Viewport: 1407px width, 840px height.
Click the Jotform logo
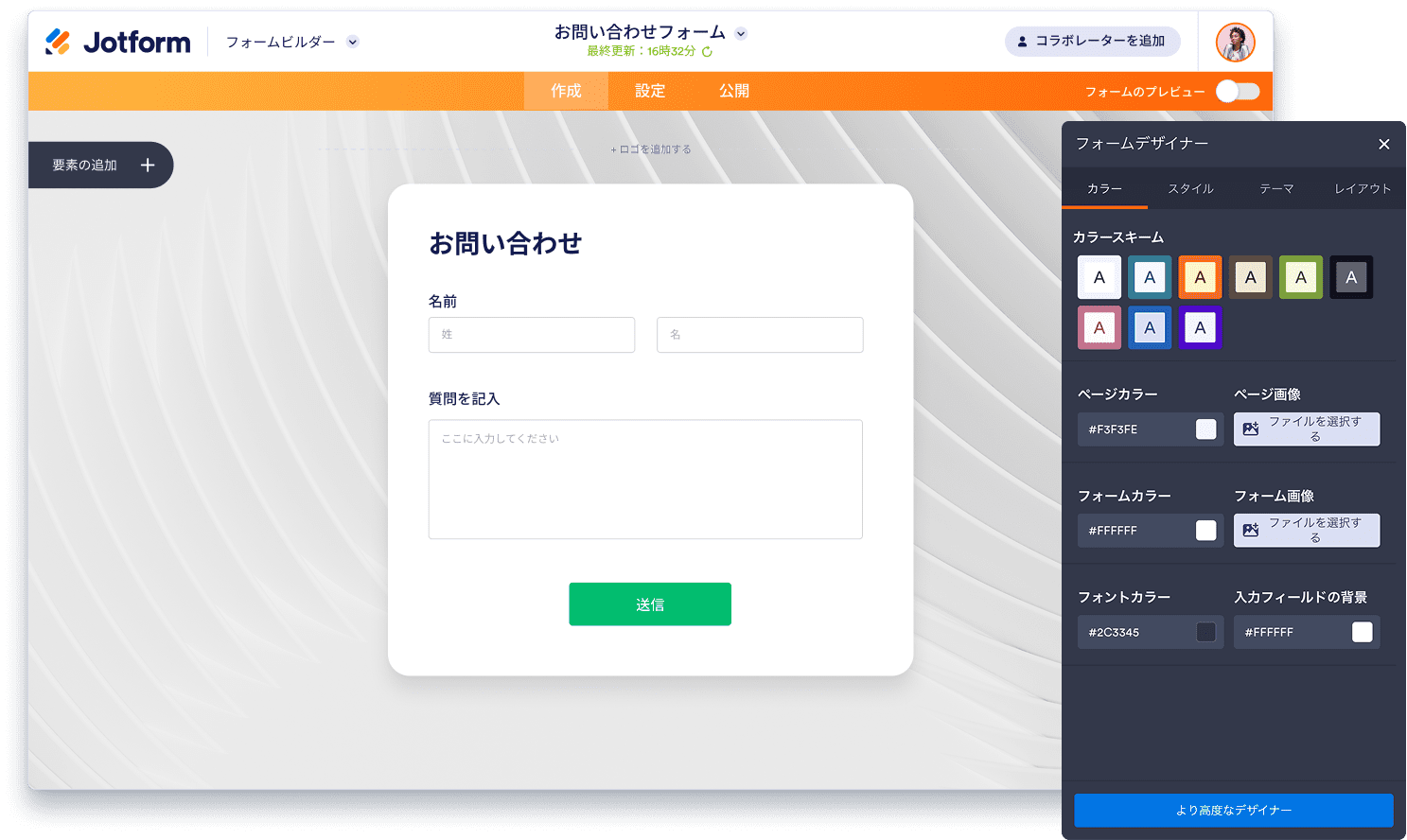[116, 41]
